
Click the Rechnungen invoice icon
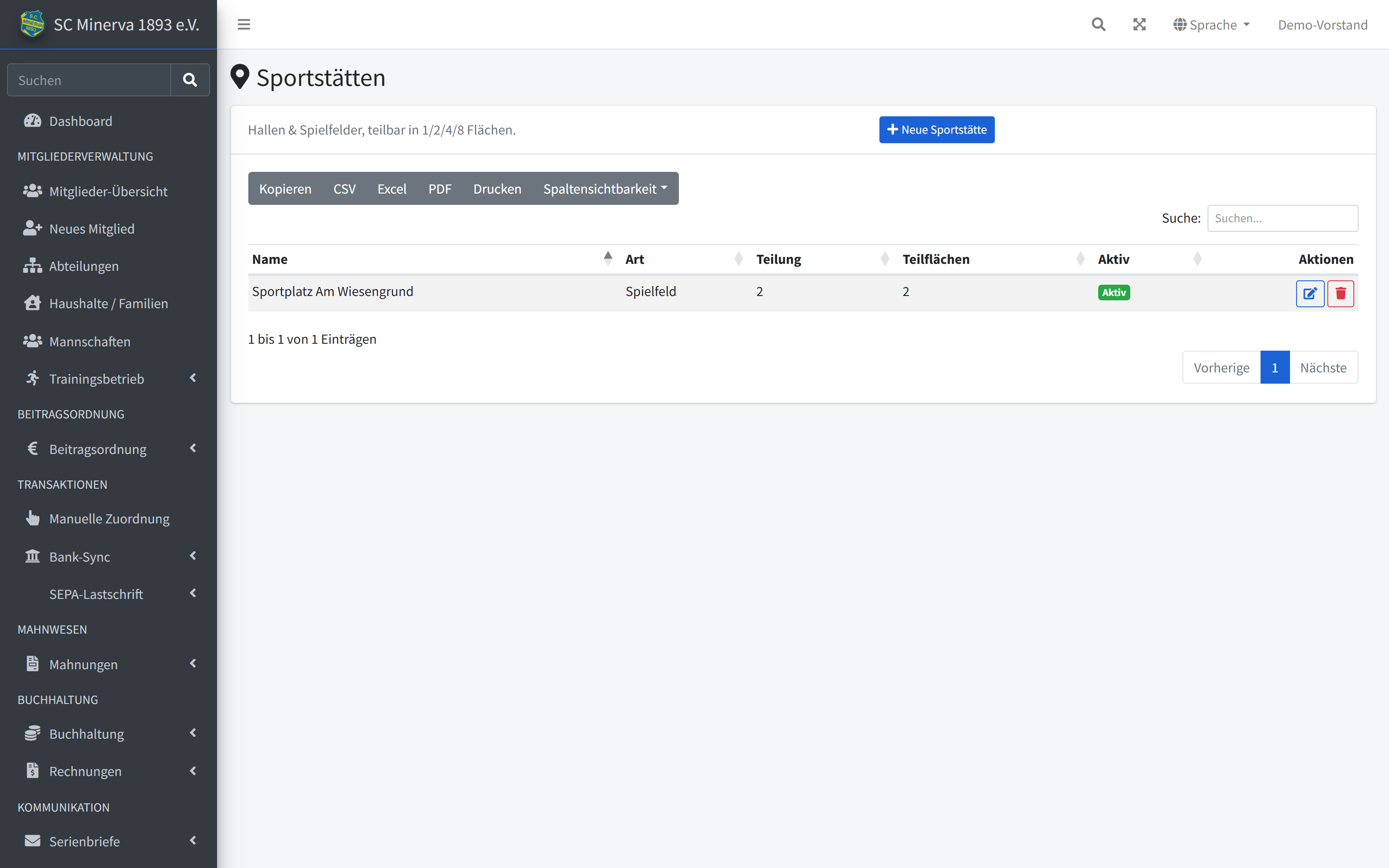33,770
